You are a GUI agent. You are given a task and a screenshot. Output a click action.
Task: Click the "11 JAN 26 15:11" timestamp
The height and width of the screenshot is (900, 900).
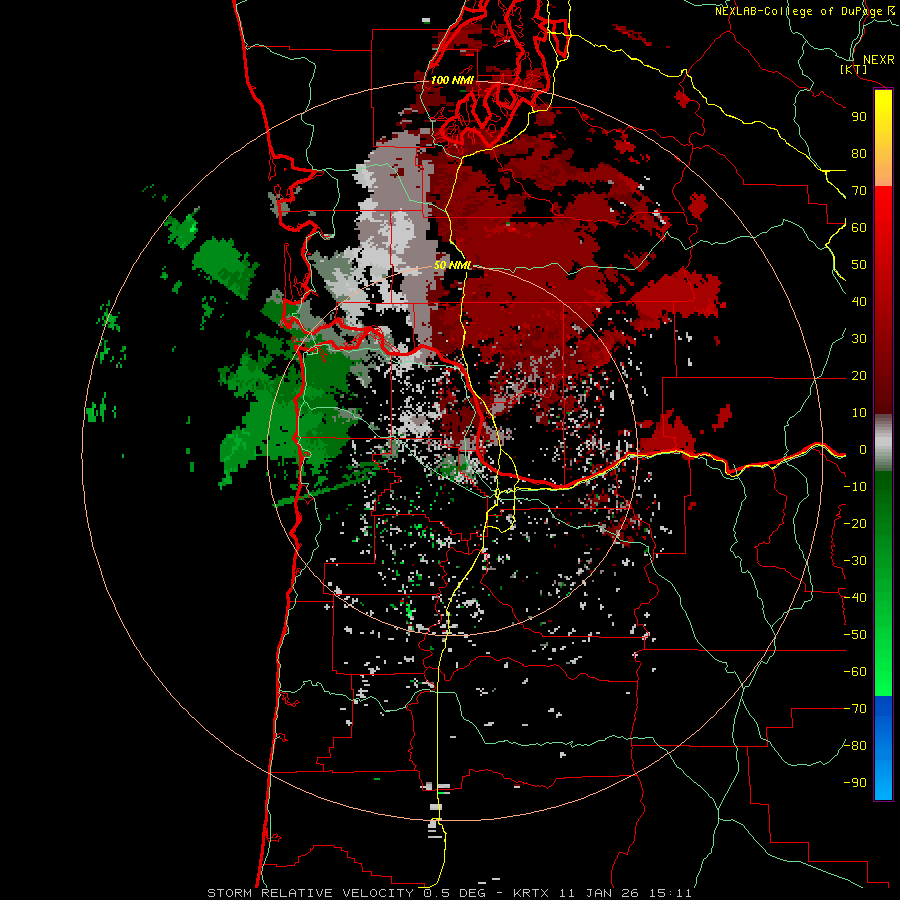pos(625,893)
